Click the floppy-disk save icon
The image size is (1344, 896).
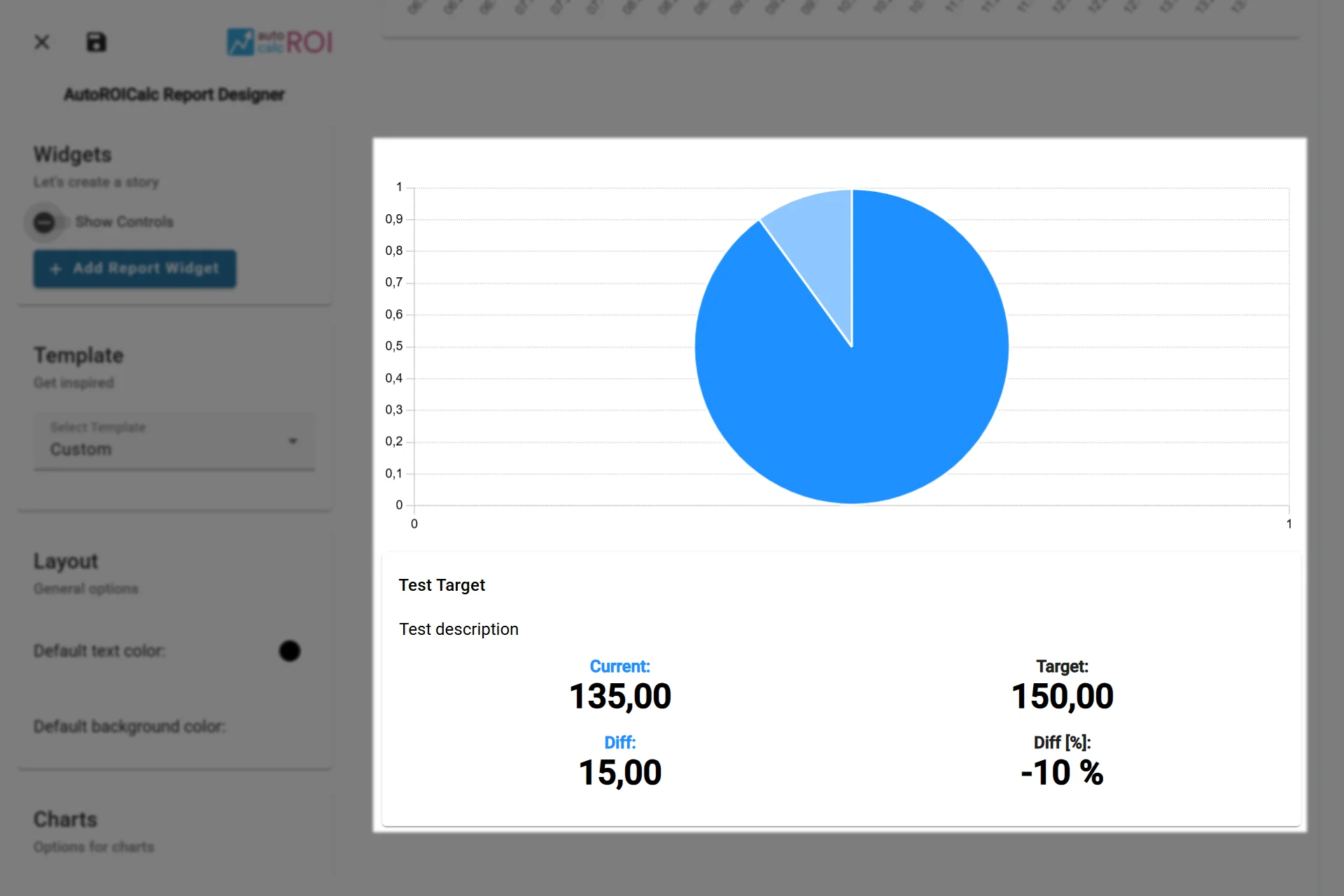[x=96, y=43]
